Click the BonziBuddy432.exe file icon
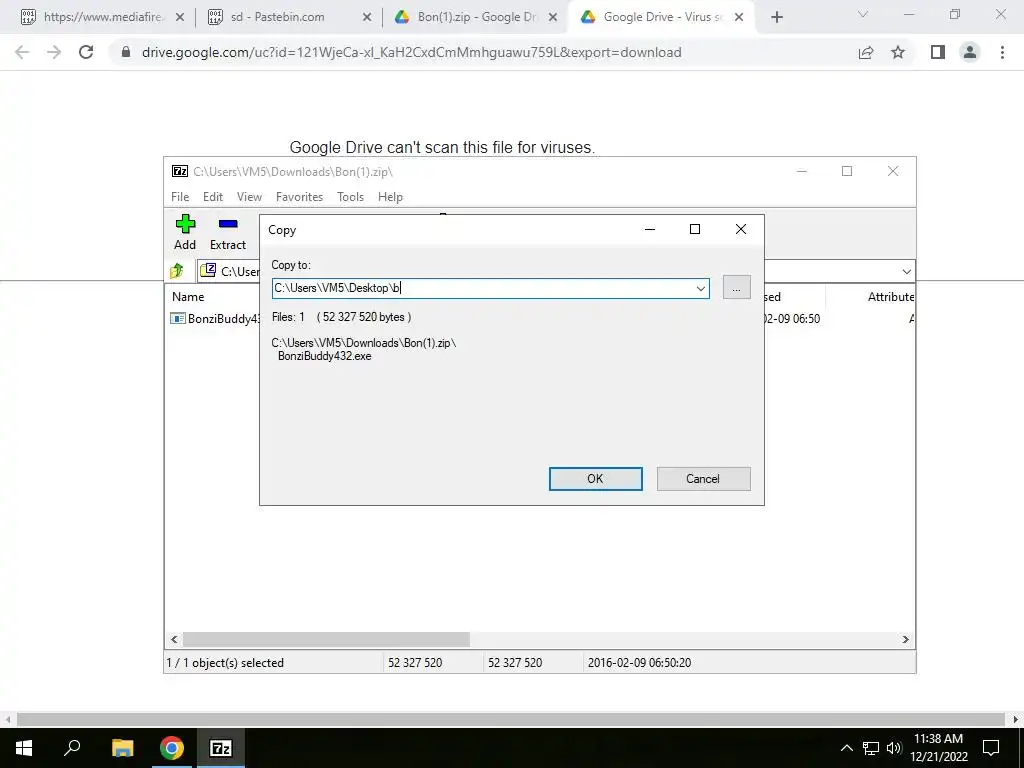 point(178,318)
